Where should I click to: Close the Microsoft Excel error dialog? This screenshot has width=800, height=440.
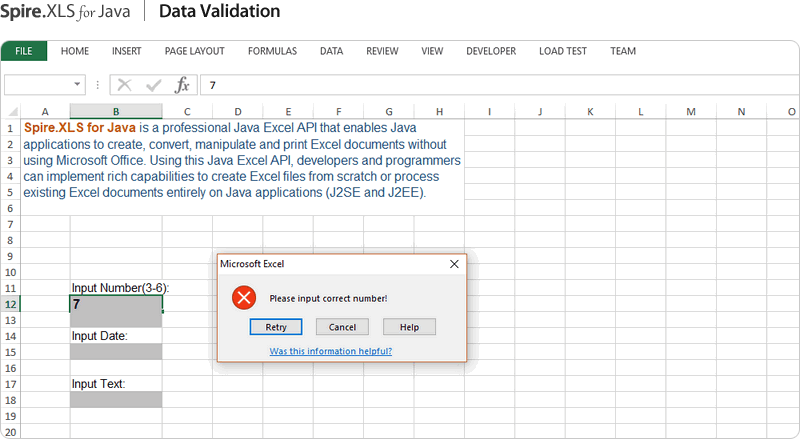point(454,264)
